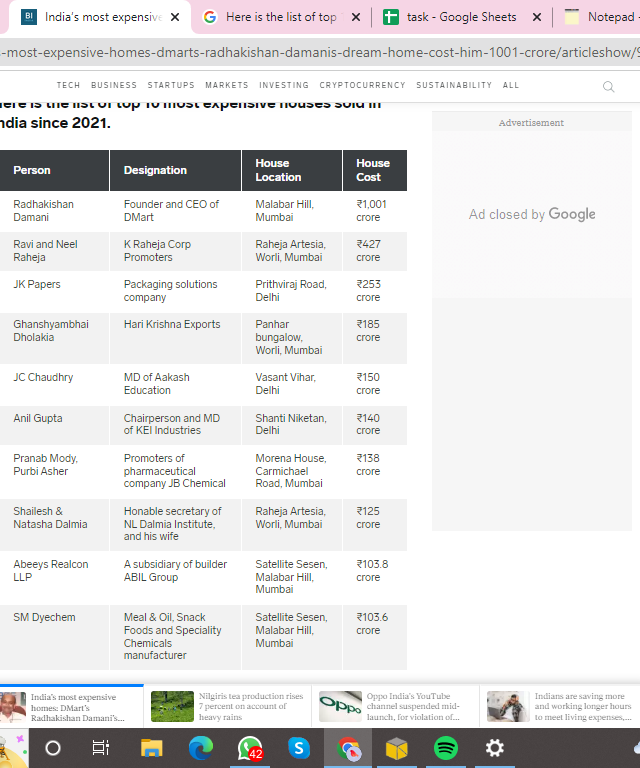This screenshot has height=768, width=640.
Task: Click the browser address bar URL
Action: (320, 52)
